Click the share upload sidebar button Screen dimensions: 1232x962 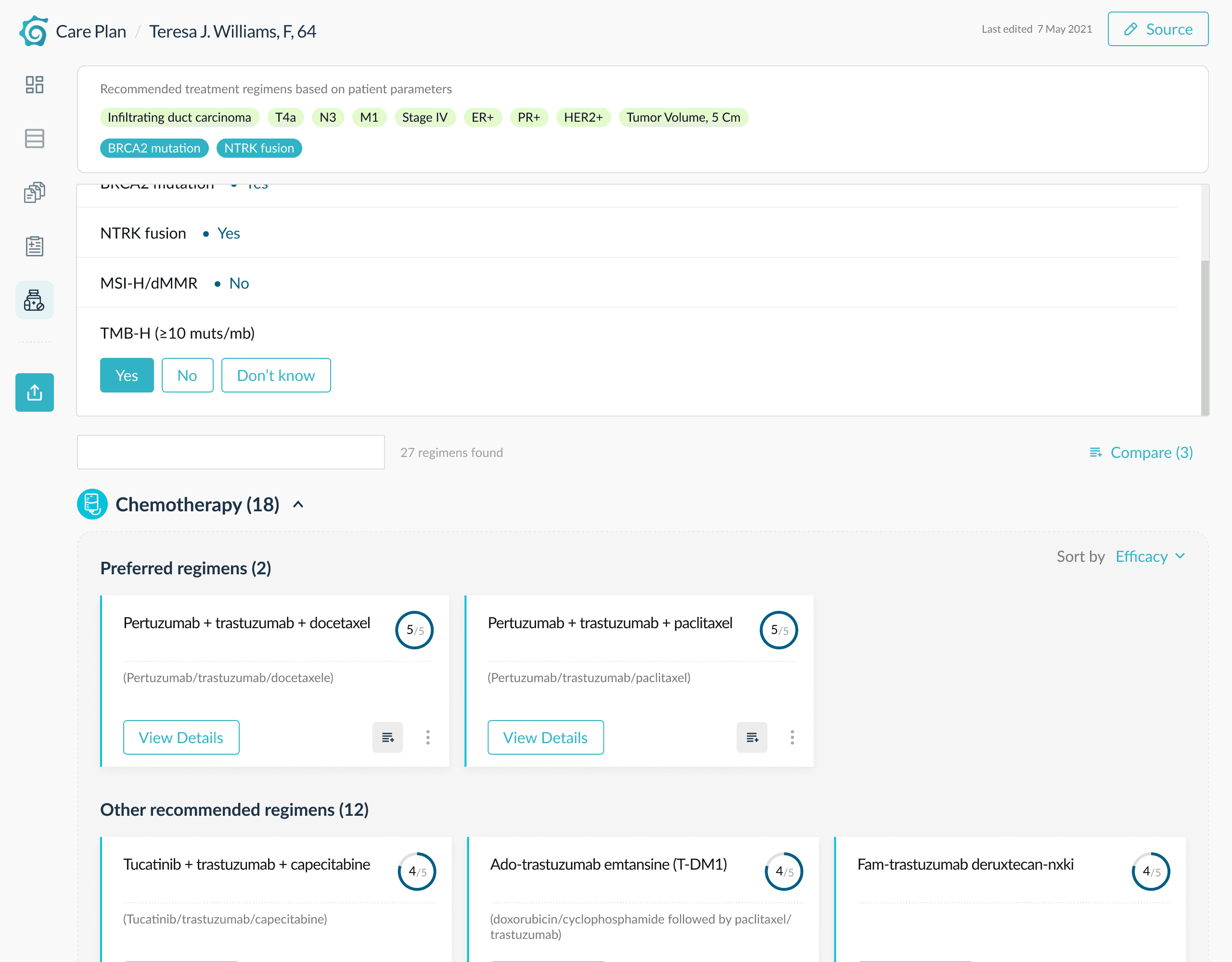coord(35,392)
